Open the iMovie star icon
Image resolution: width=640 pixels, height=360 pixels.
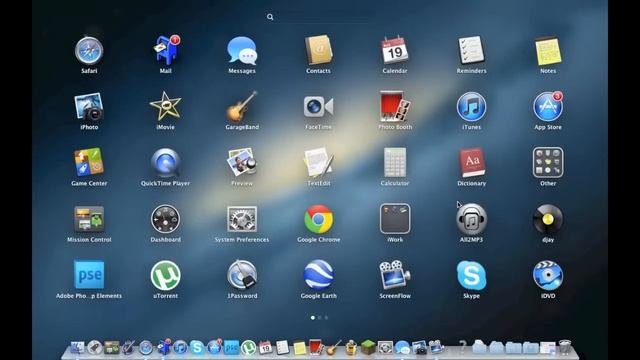165,106
